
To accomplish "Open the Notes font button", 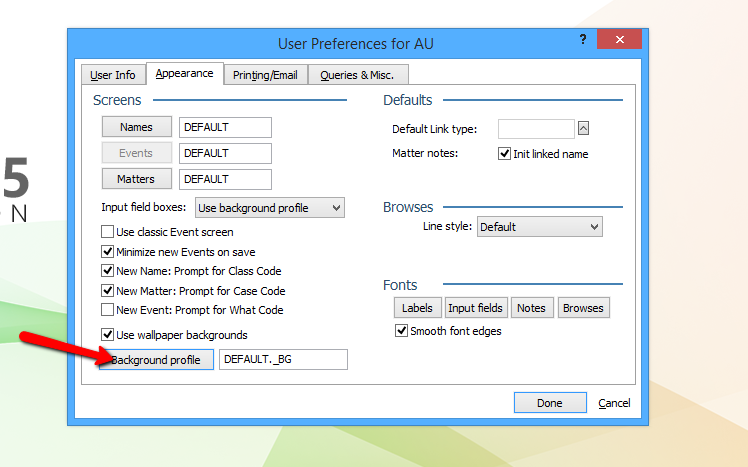I will [x=531, y=308].
